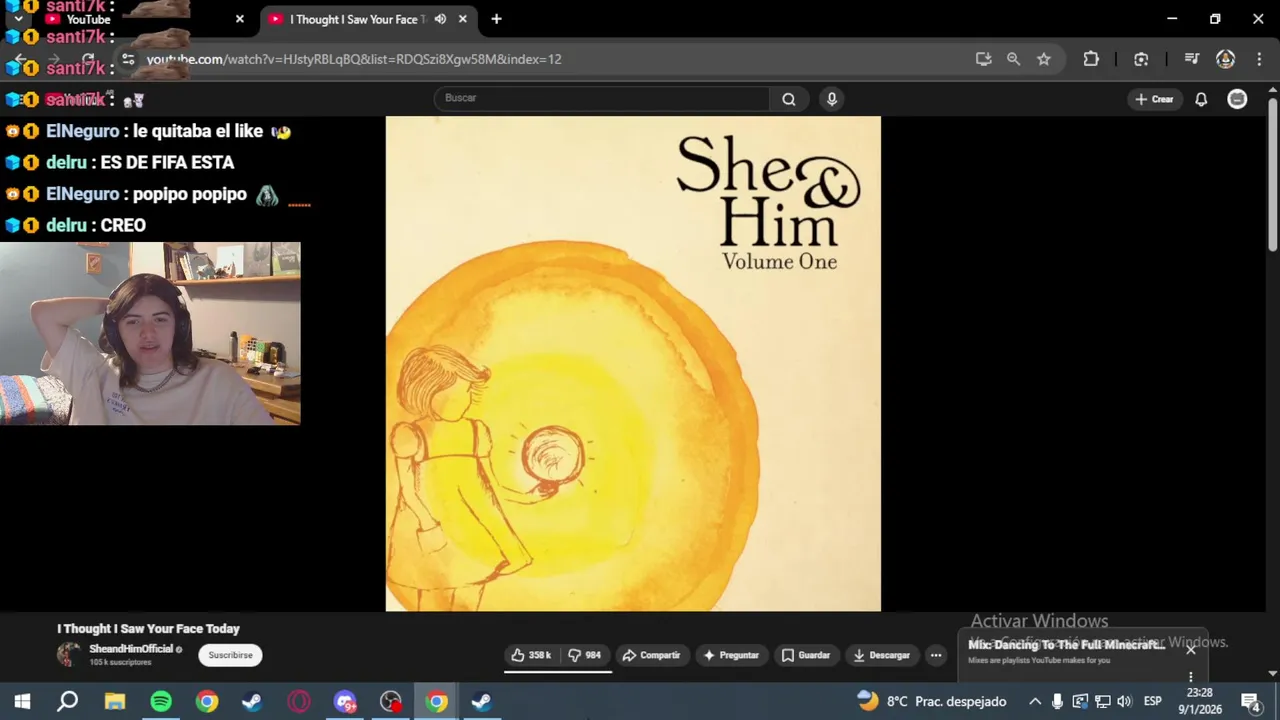Click the page vertical scrollbar thumb
The height and width of the screenshot is (720, 1280).
[x=1272, y=175]
